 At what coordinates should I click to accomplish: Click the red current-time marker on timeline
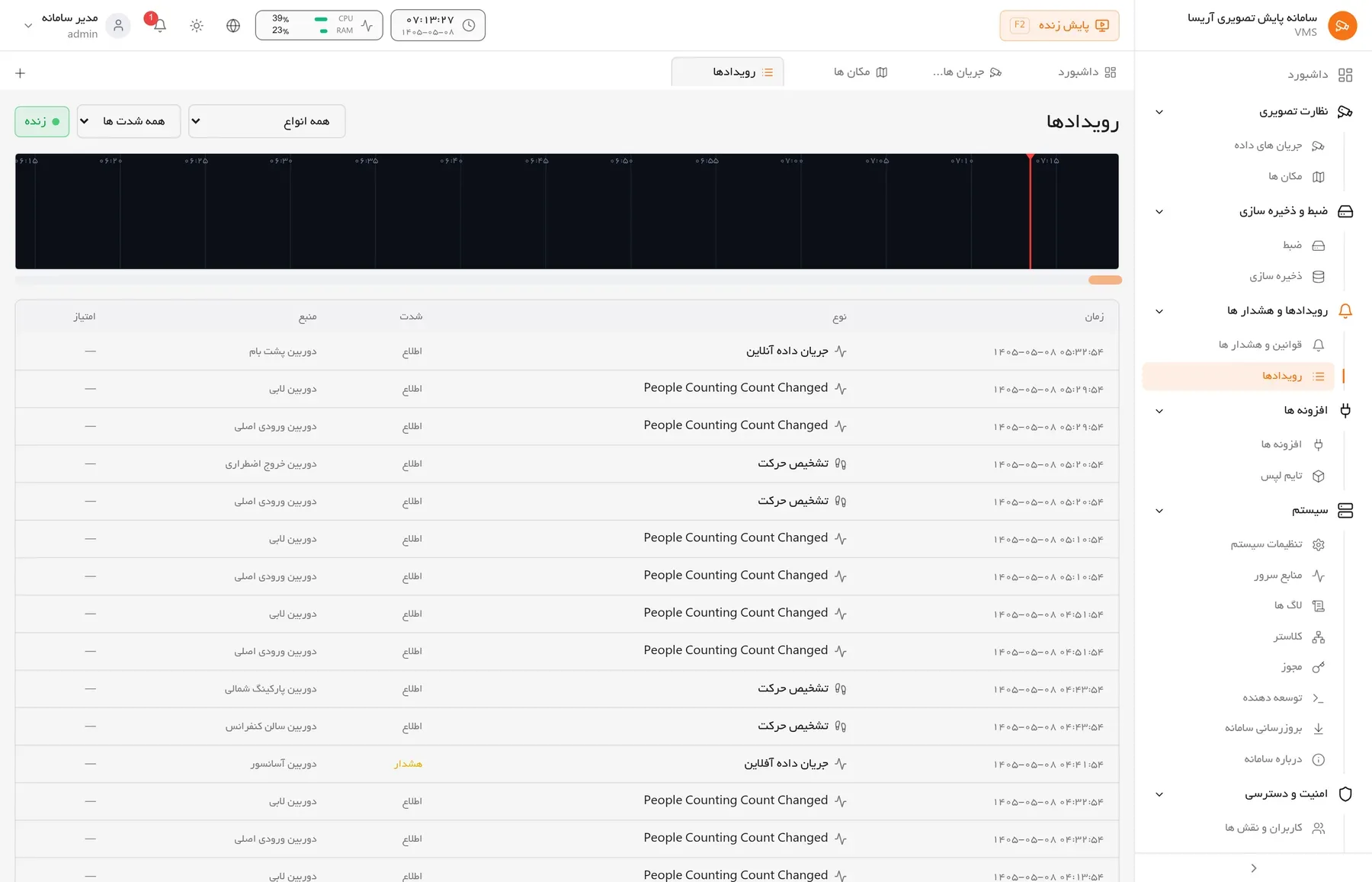(x=1031, y=211)
